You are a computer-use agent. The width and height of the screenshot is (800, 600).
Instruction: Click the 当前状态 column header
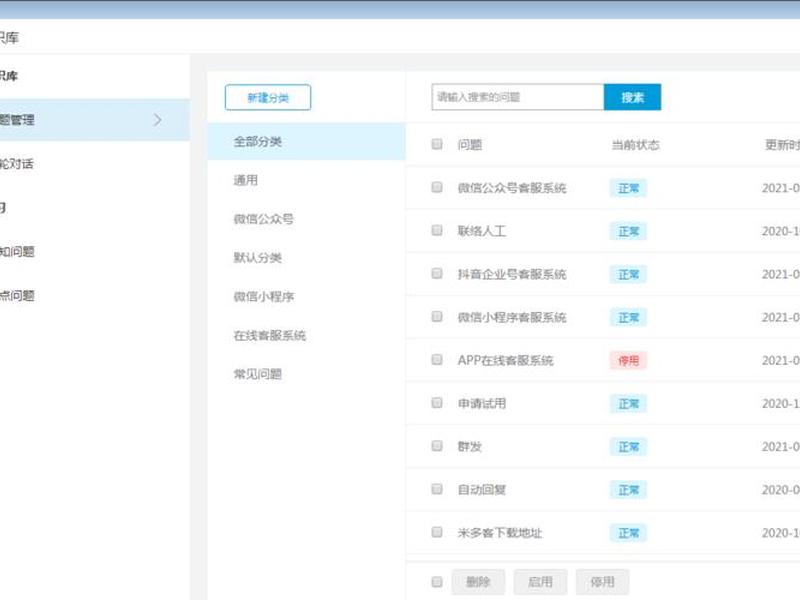click(636, 145)
